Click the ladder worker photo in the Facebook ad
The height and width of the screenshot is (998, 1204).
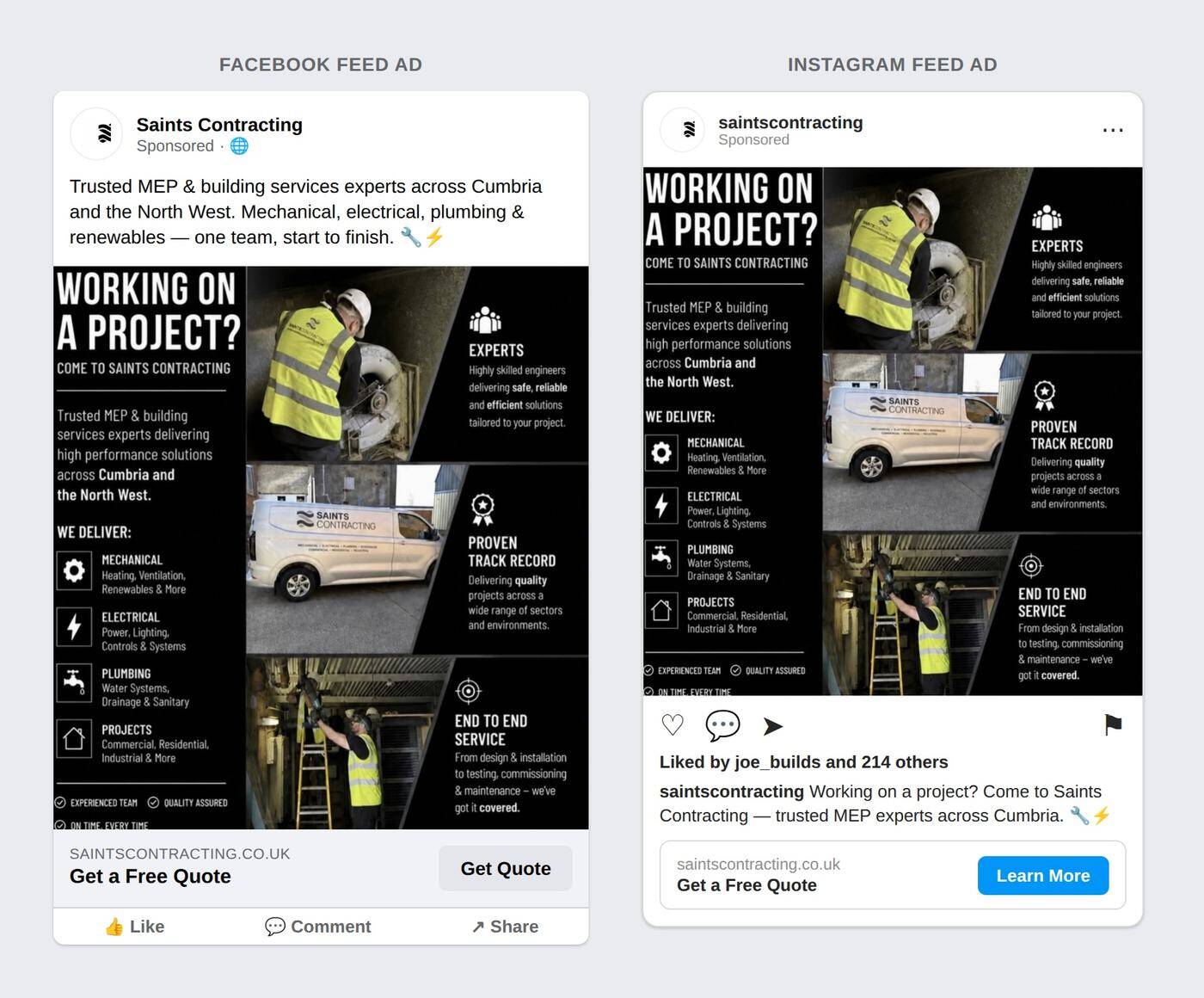click(x=344, y=742)
